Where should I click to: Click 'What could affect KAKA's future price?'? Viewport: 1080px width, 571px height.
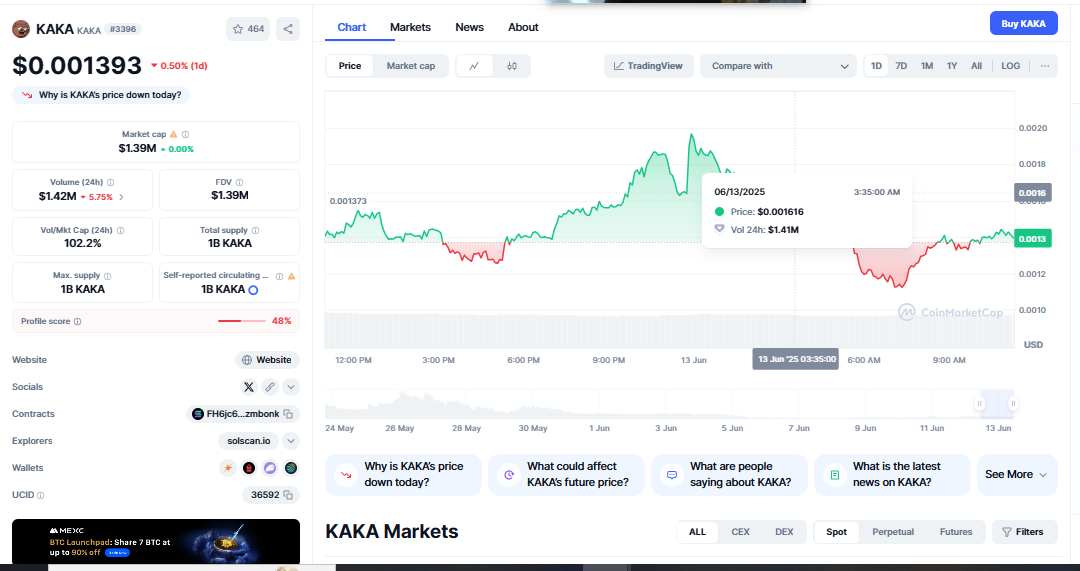click(566, 475)
